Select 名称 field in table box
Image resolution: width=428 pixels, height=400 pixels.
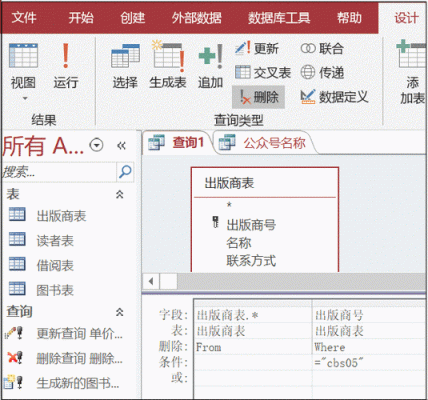(239, 243)
